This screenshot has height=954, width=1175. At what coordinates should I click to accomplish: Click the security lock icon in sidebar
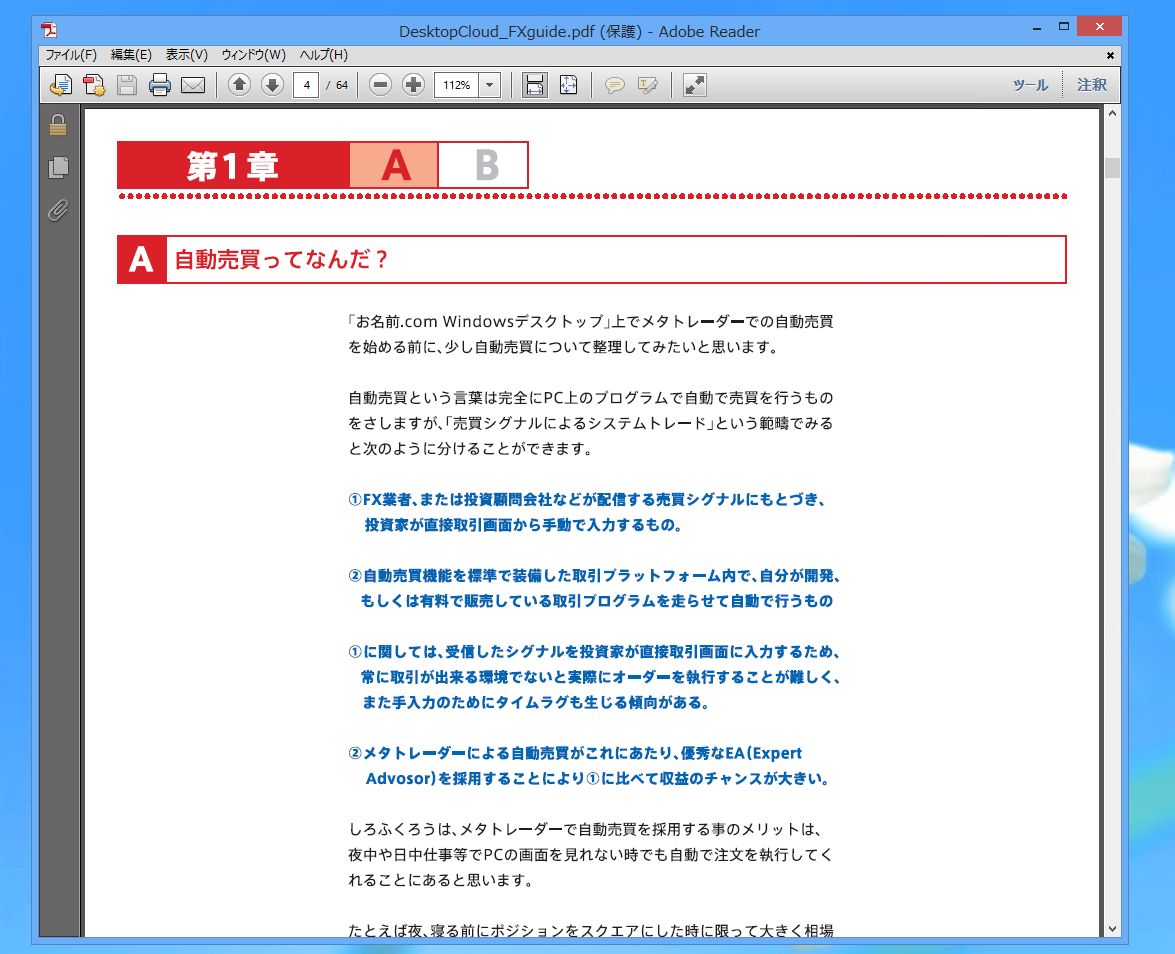tap(58, 125)
